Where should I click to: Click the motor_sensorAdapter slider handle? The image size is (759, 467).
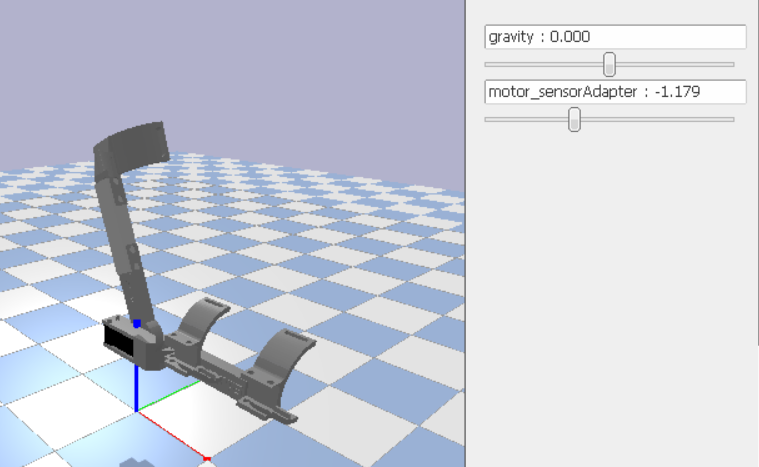tap(574, 120)
